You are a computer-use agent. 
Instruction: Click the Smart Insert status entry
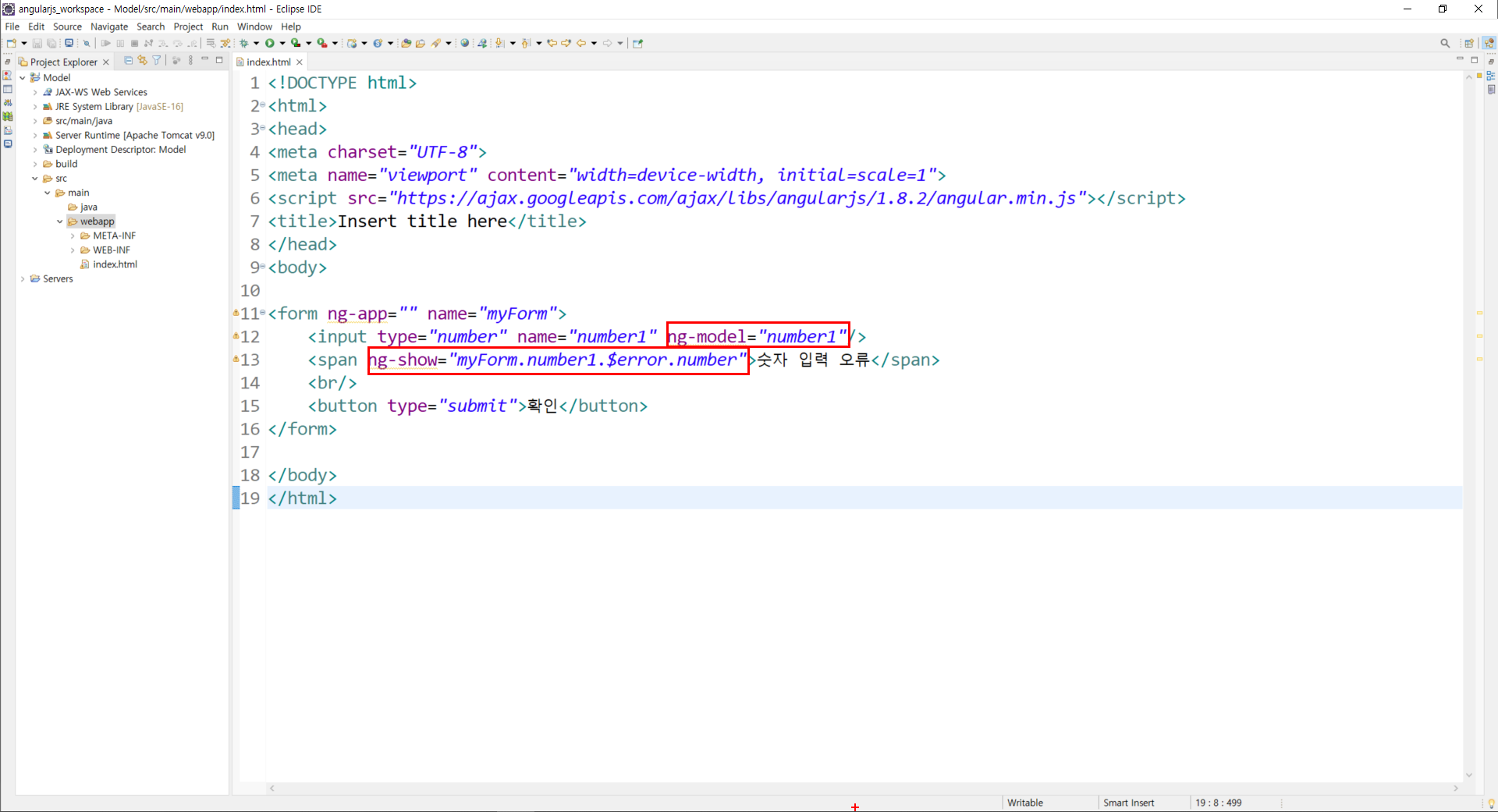pos(1128,803)
